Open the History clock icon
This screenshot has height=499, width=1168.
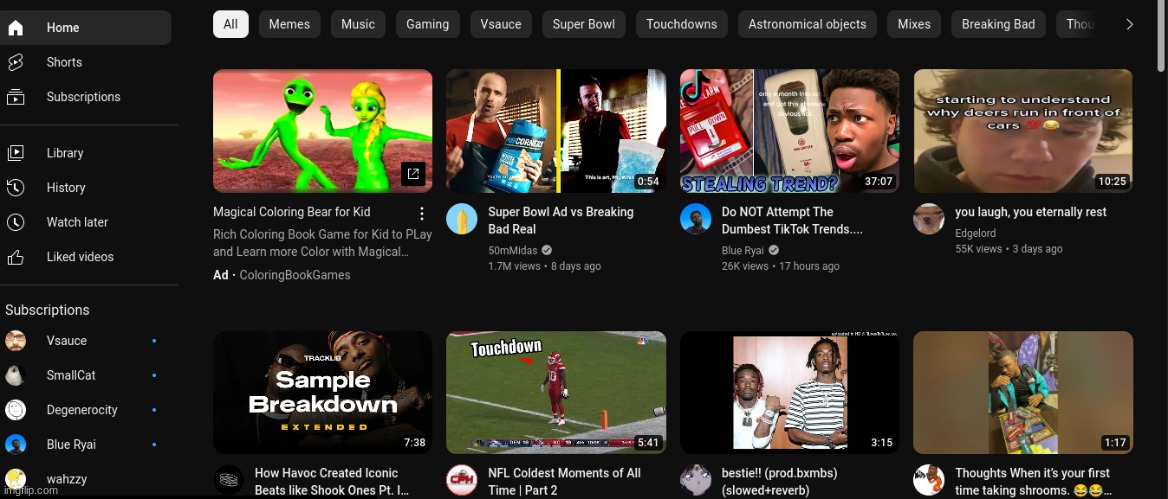click(15, 188)
